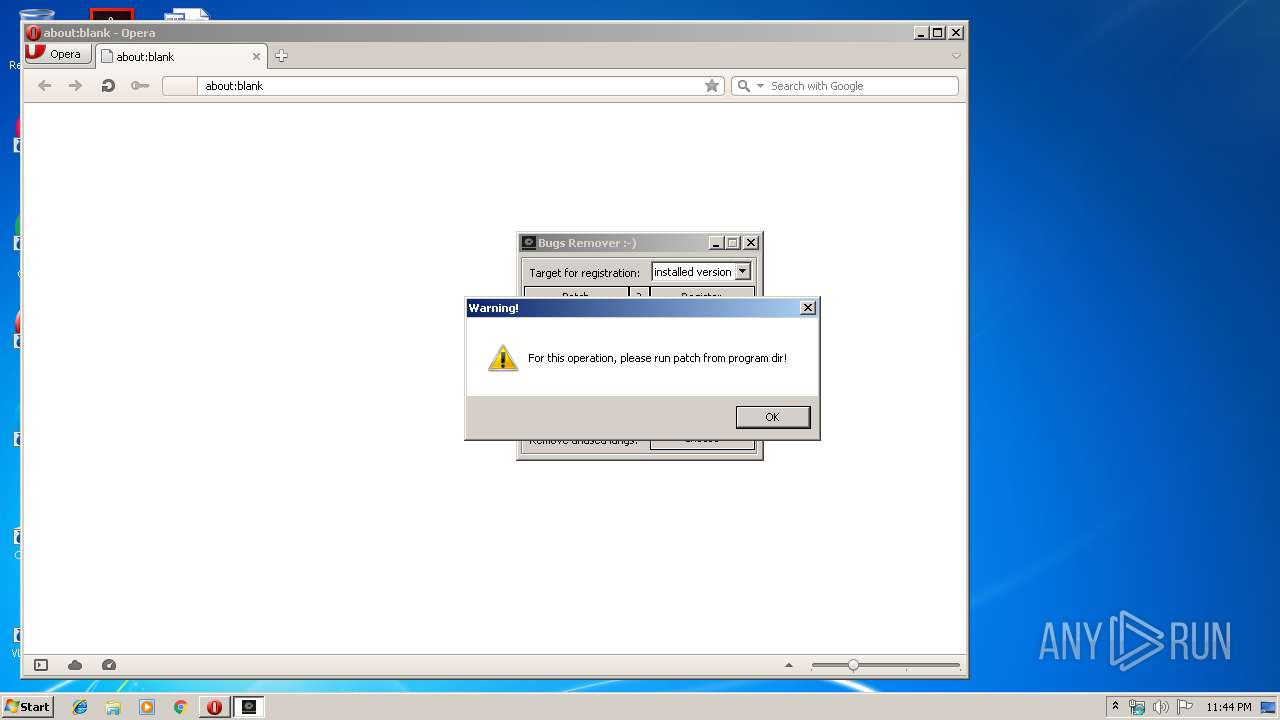Go forward in Opera
Viewport: 1280px width, 720px height.
(75, 86)
